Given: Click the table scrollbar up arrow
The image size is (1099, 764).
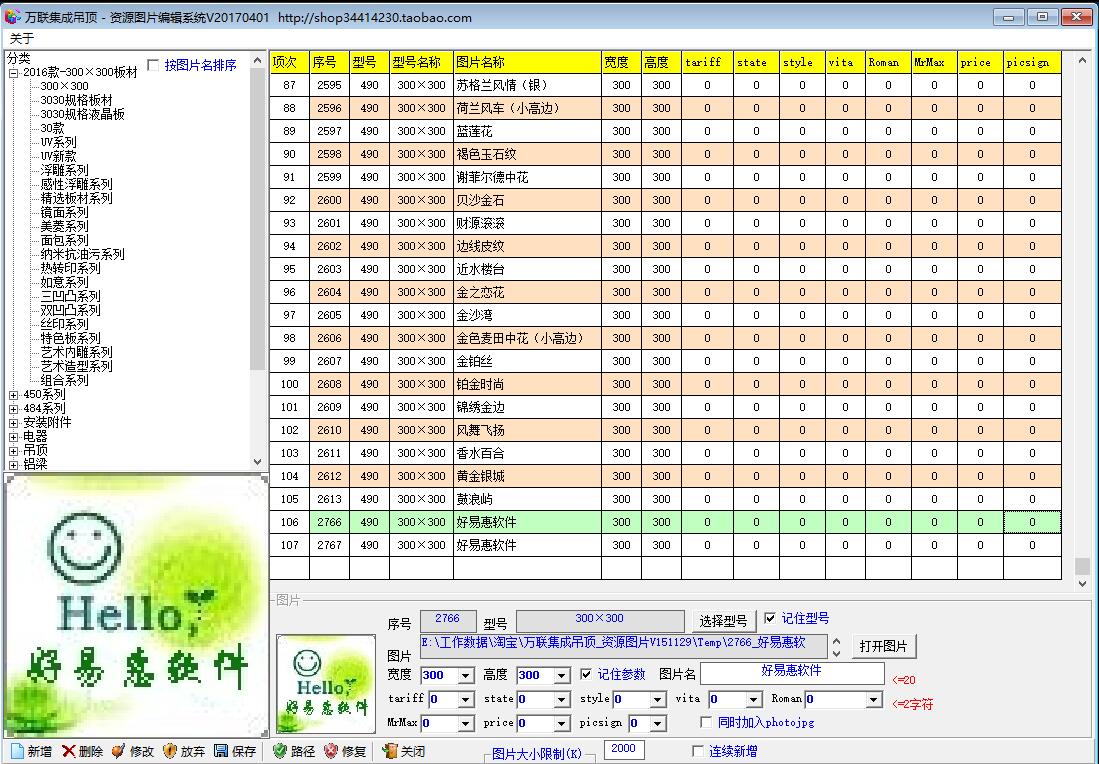Looking at the screenshot, I should (x=1082, y=61).
